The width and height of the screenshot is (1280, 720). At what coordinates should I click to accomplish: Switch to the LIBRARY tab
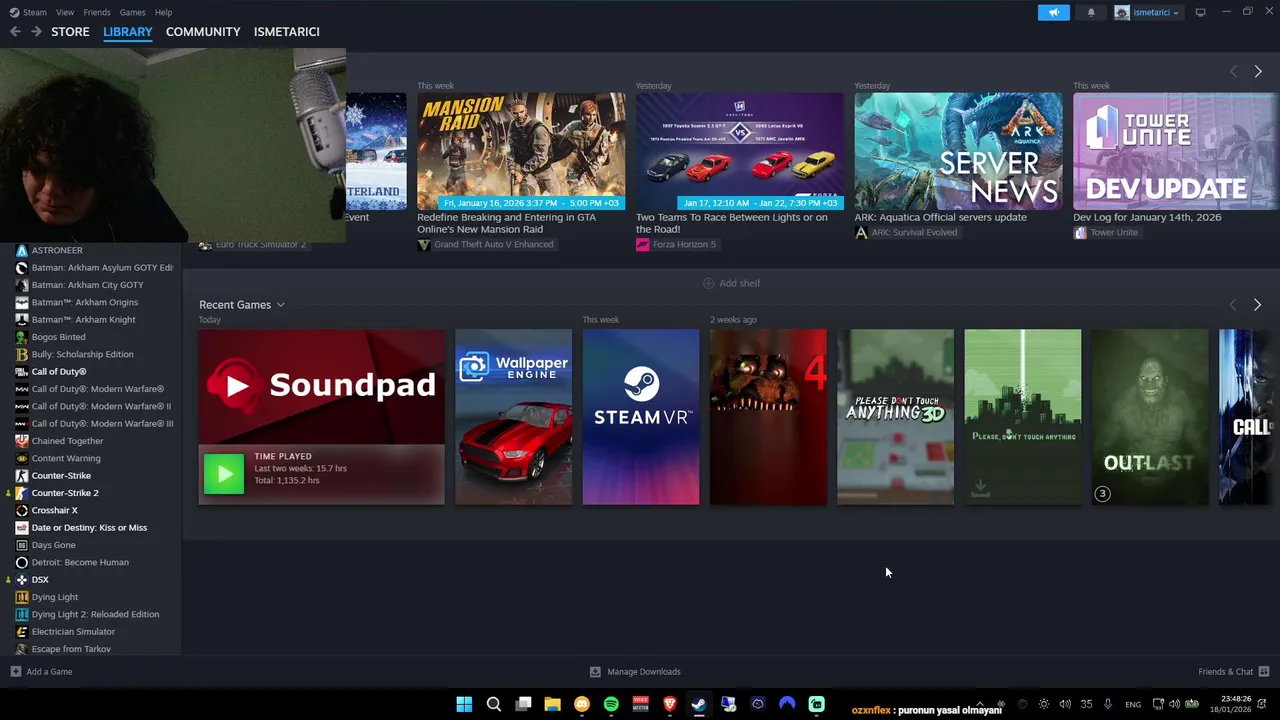[128, 32]
